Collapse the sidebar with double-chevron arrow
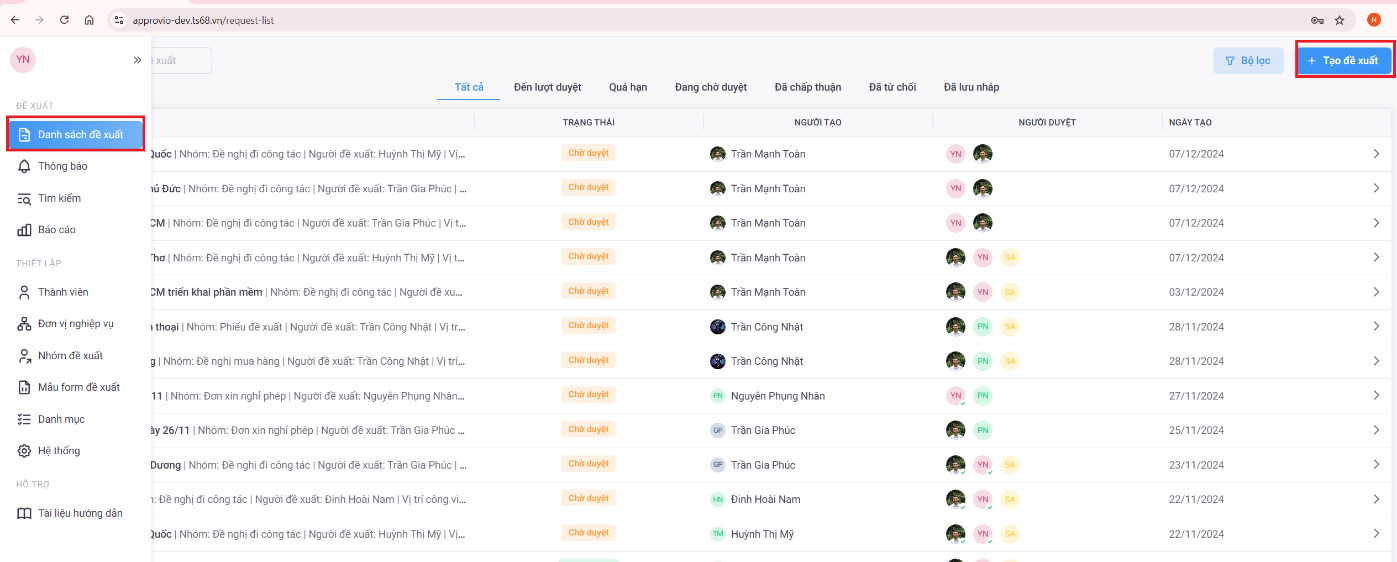 137,60
